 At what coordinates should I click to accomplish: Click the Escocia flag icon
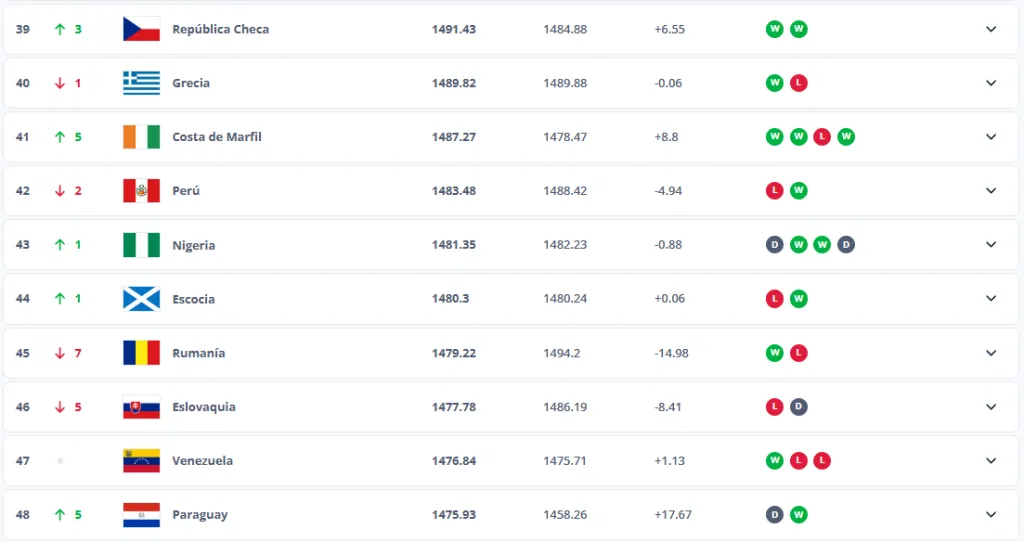click(x=141, y=299)
